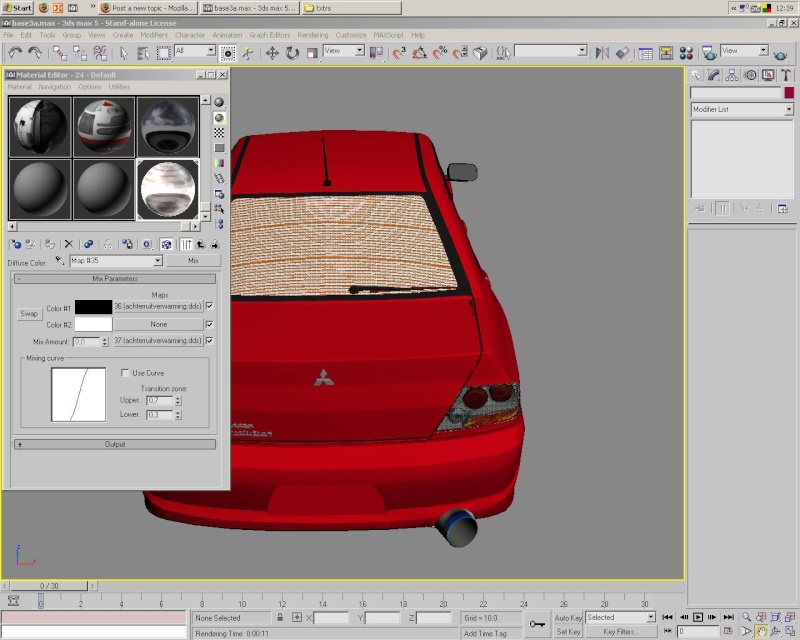Toggle the Percent Snap icon
This screenshot has width=800, height=640.
(x=439, y=53)
